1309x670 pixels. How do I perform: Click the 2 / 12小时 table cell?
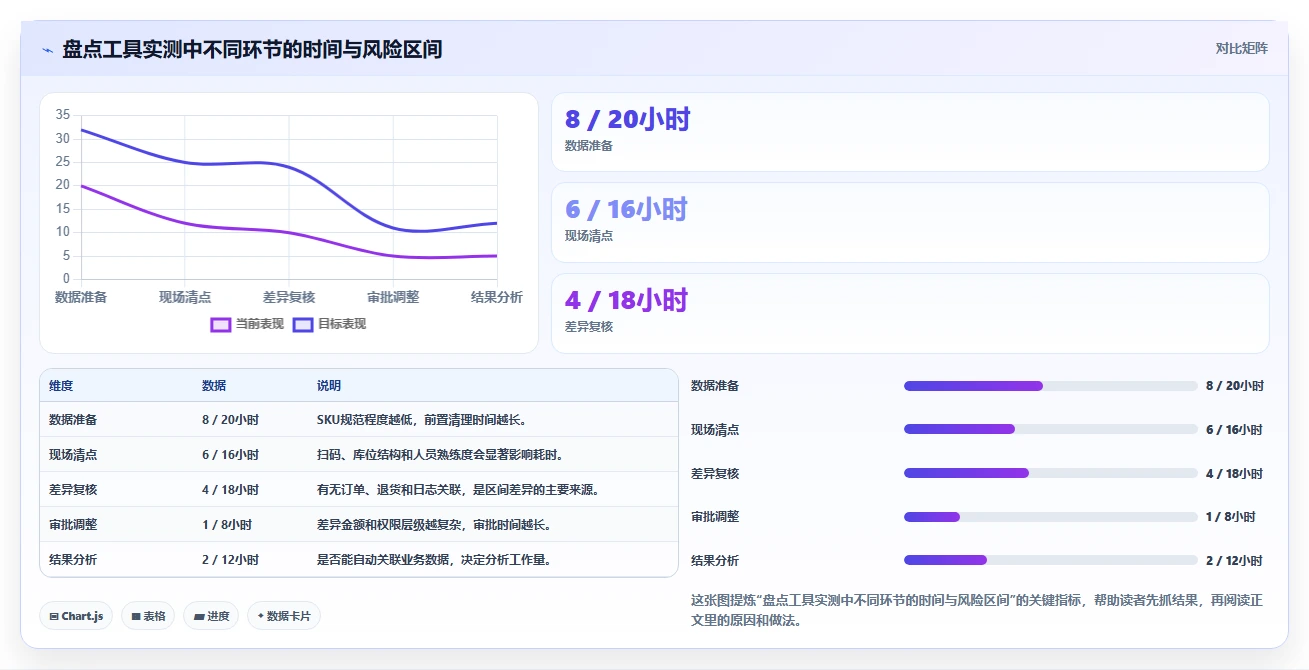click(230, 560)
